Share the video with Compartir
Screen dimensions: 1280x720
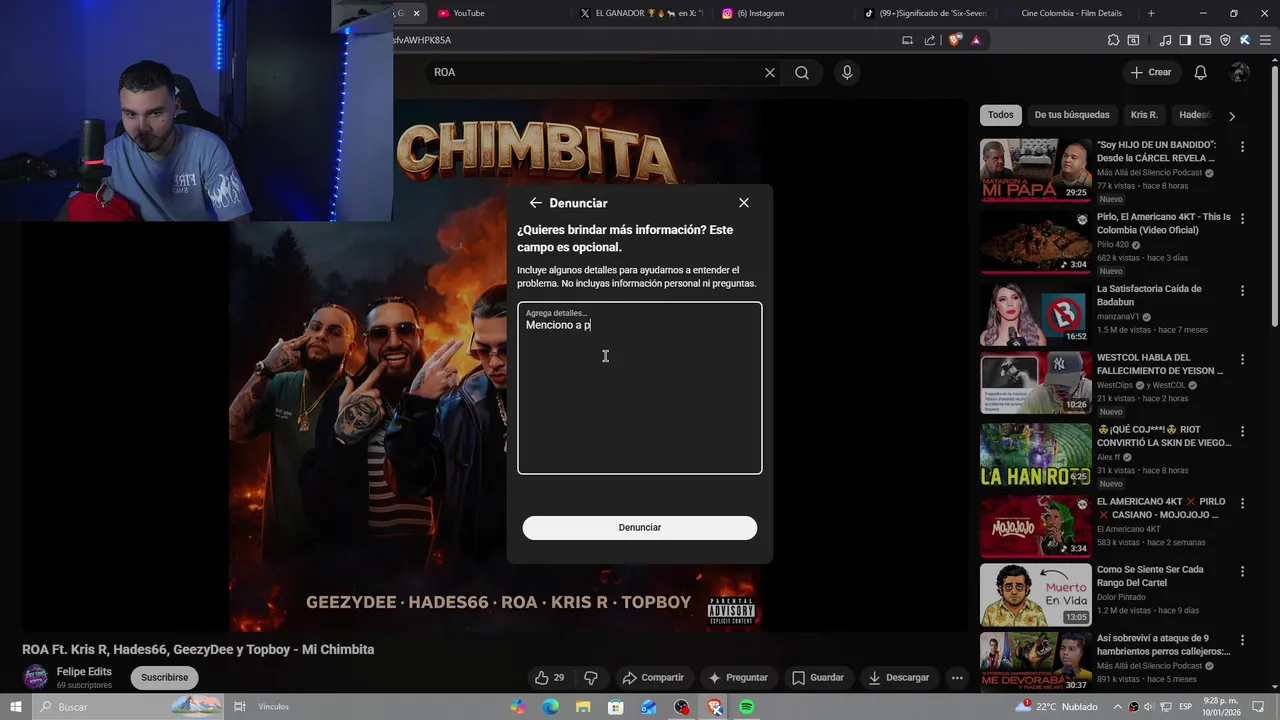(653, 677)
